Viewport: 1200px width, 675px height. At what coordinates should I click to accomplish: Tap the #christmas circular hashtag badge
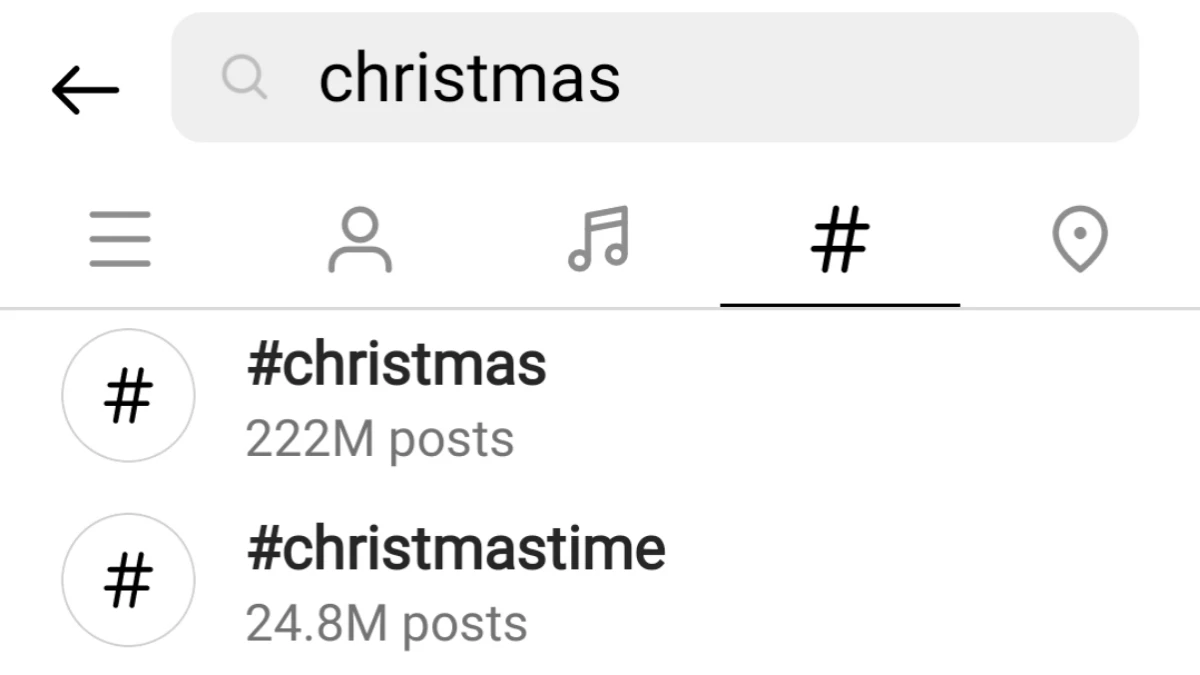pyautogui.click(x=127, y=396)
